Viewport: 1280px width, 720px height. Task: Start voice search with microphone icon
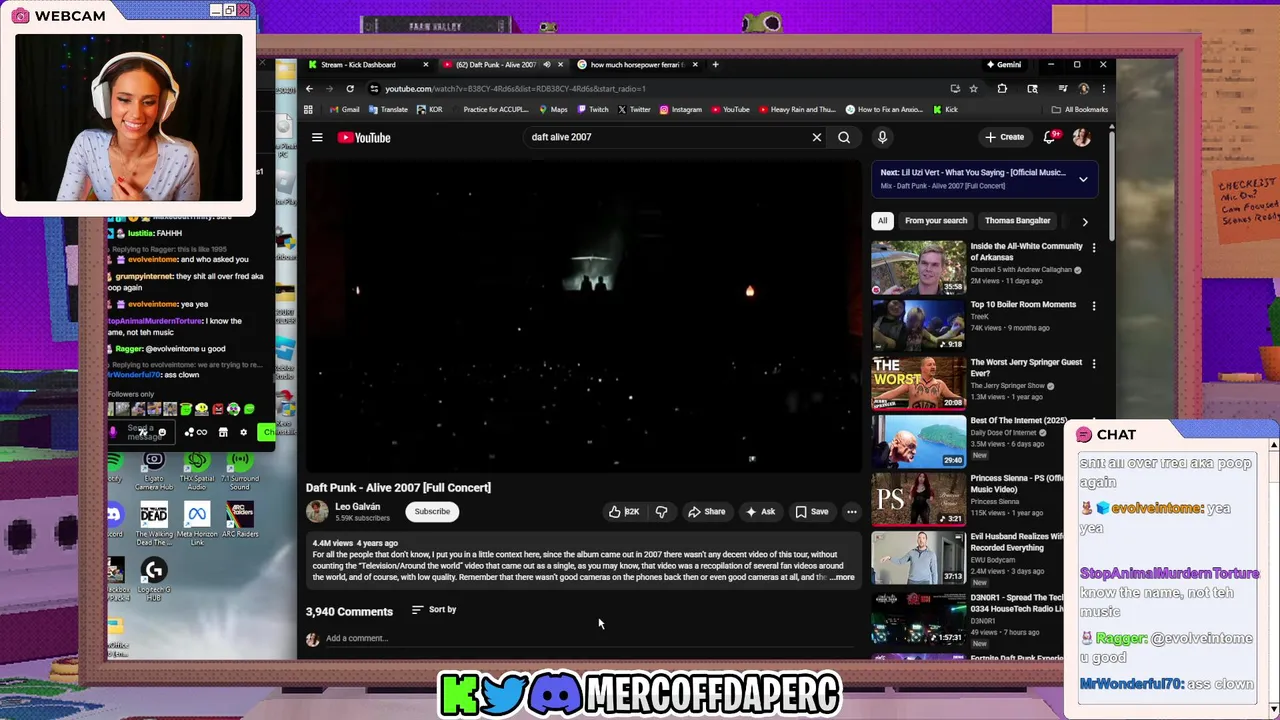(x=882, y=137)
